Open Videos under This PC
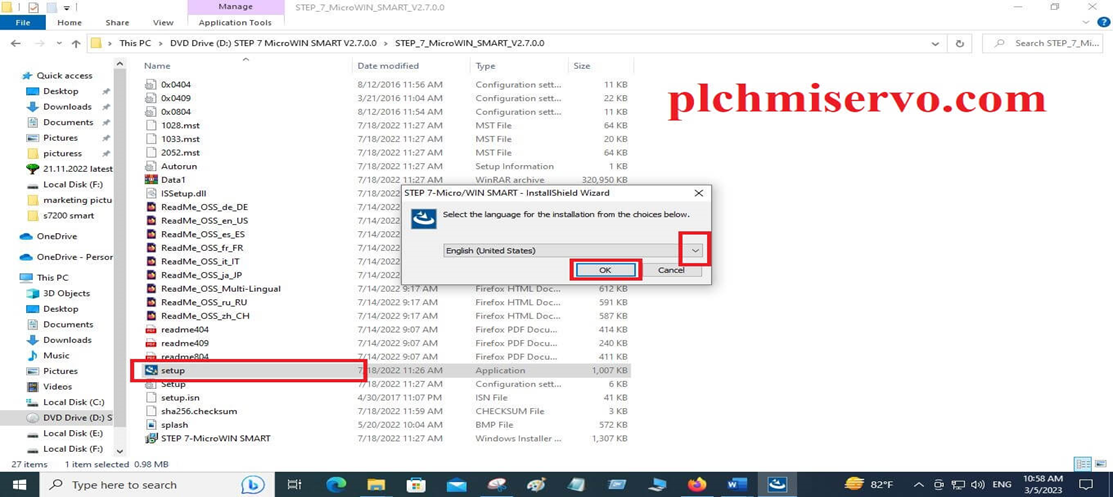 (x=57, y=386)
